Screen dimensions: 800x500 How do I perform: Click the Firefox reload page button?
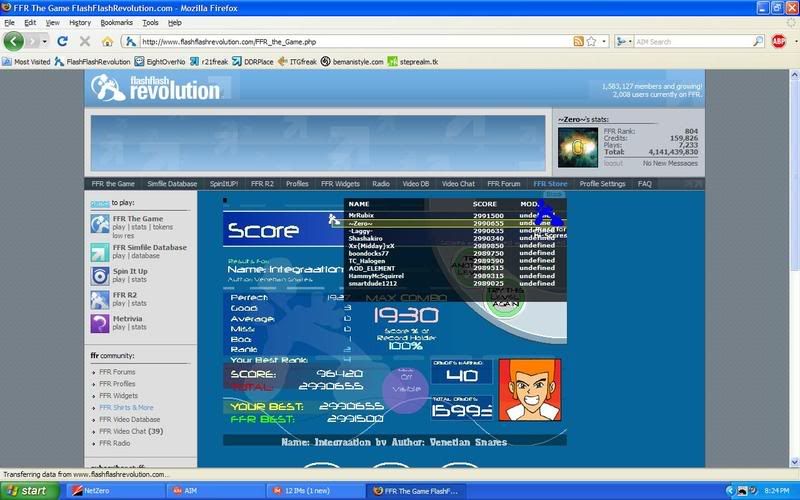[x=62, y=41]
